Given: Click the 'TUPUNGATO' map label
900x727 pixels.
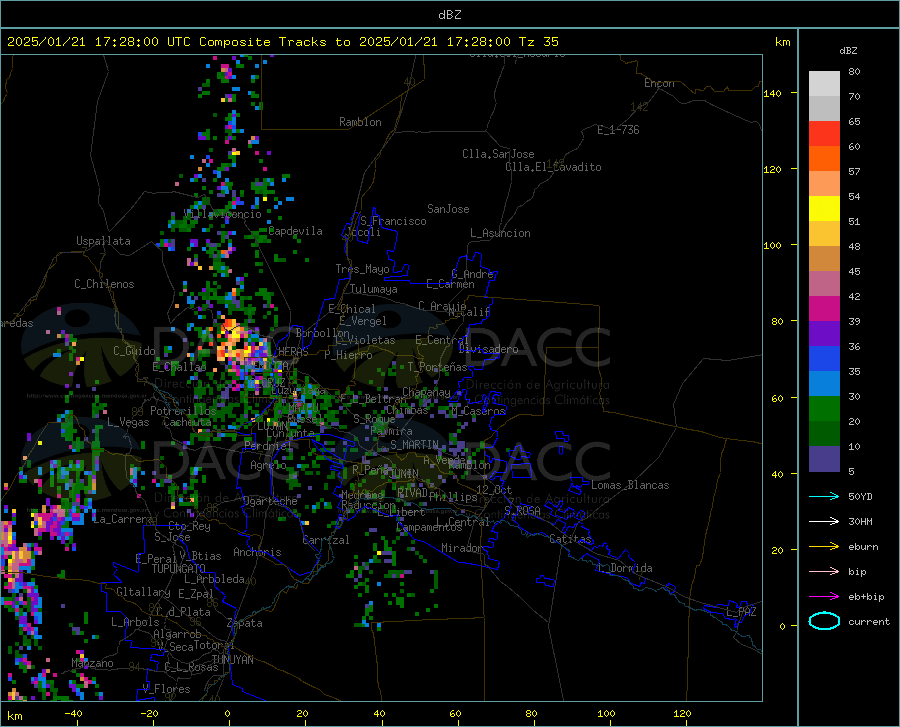Looking at the screenshot, I should pyautogui.click(x=179, y=569).
